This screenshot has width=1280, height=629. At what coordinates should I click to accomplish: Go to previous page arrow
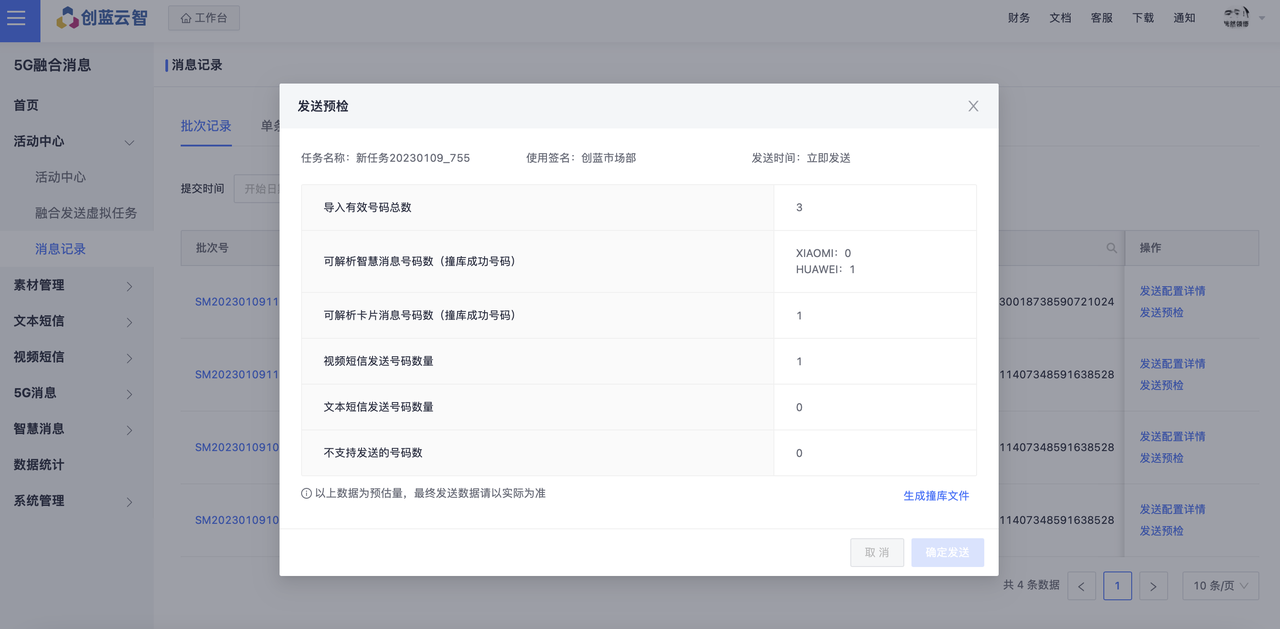1081,586
